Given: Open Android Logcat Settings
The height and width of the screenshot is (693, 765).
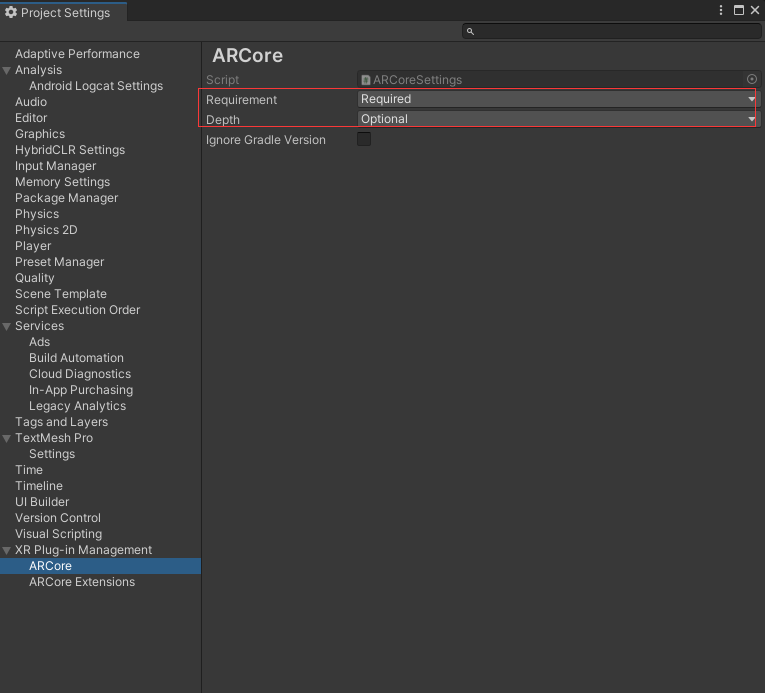Looking at the screenshot, I should [96, 86].
